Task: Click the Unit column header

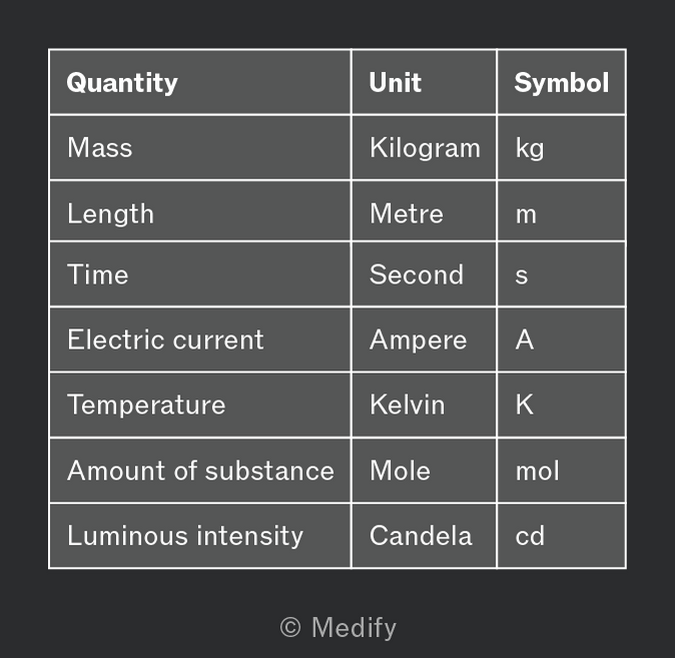Action: coord(424,82)
